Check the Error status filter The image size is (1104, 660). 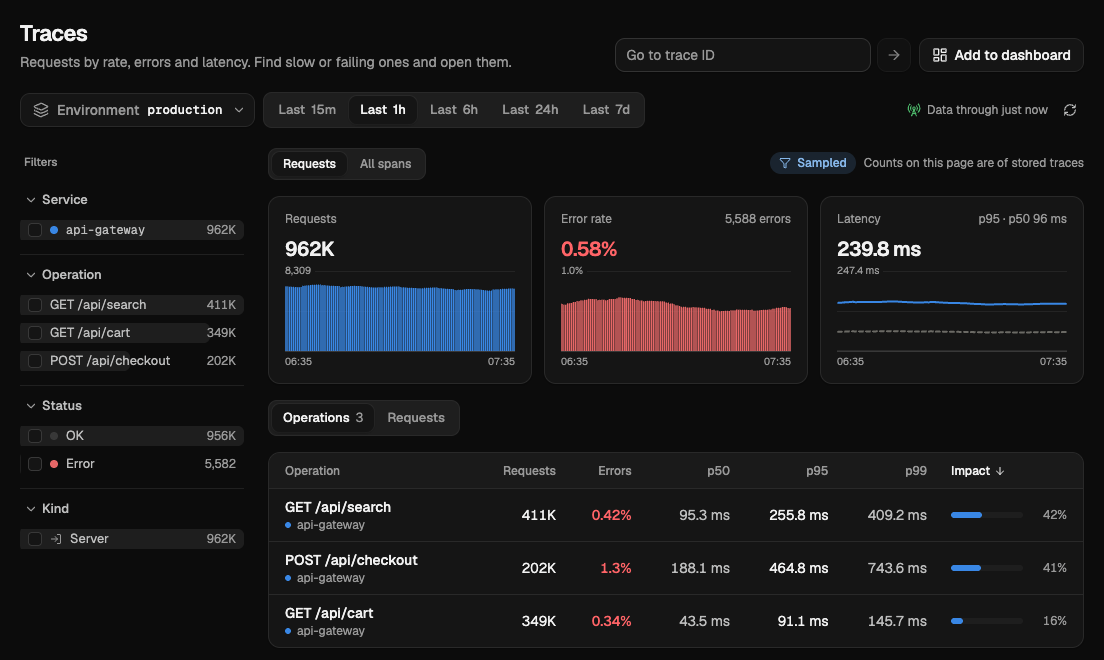pyautogui.click(x=34, y=463)
